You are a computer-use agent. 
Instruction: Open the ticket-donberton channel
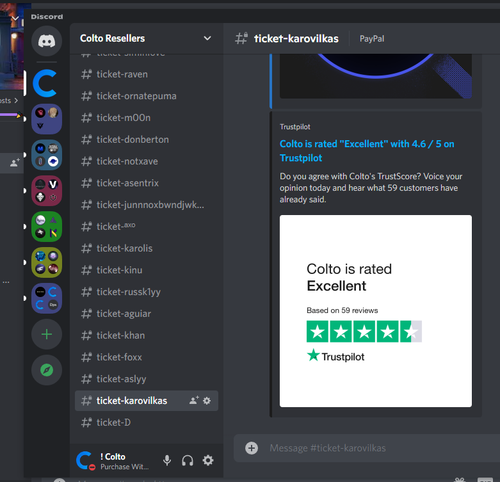(x=147, y=139)
